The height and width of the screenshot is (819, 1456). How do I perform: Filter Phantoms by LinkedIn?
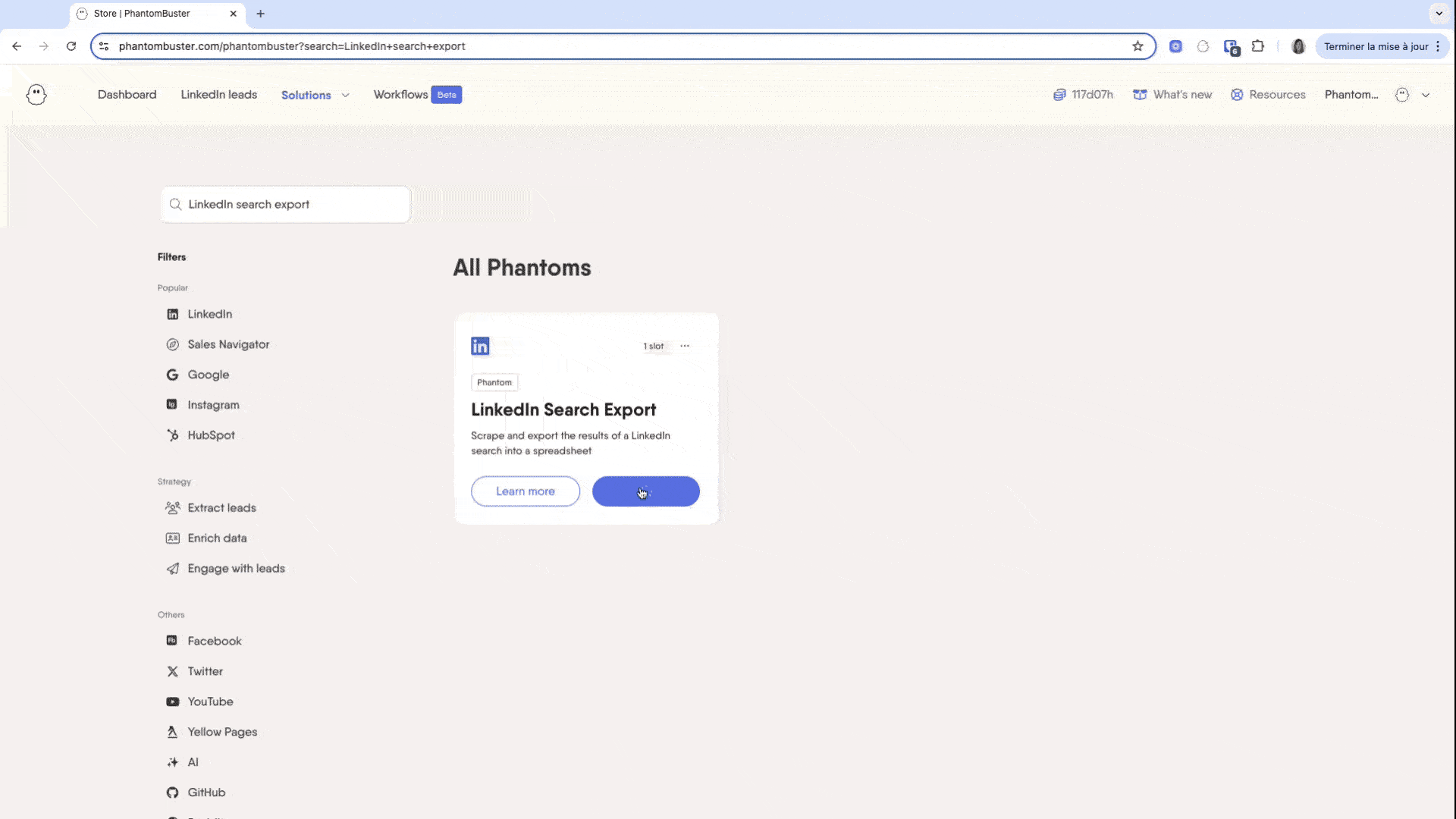[x=199, y=314]
